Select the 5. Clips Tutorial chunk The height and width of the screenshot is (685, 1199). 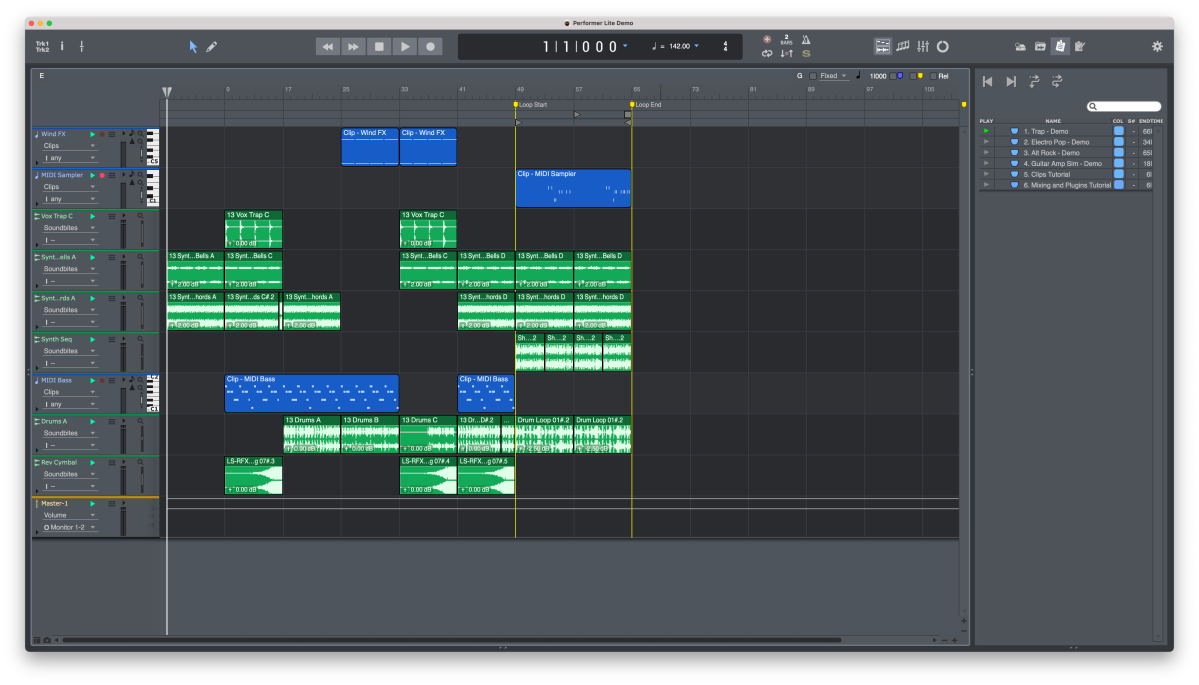[1047, 174]
